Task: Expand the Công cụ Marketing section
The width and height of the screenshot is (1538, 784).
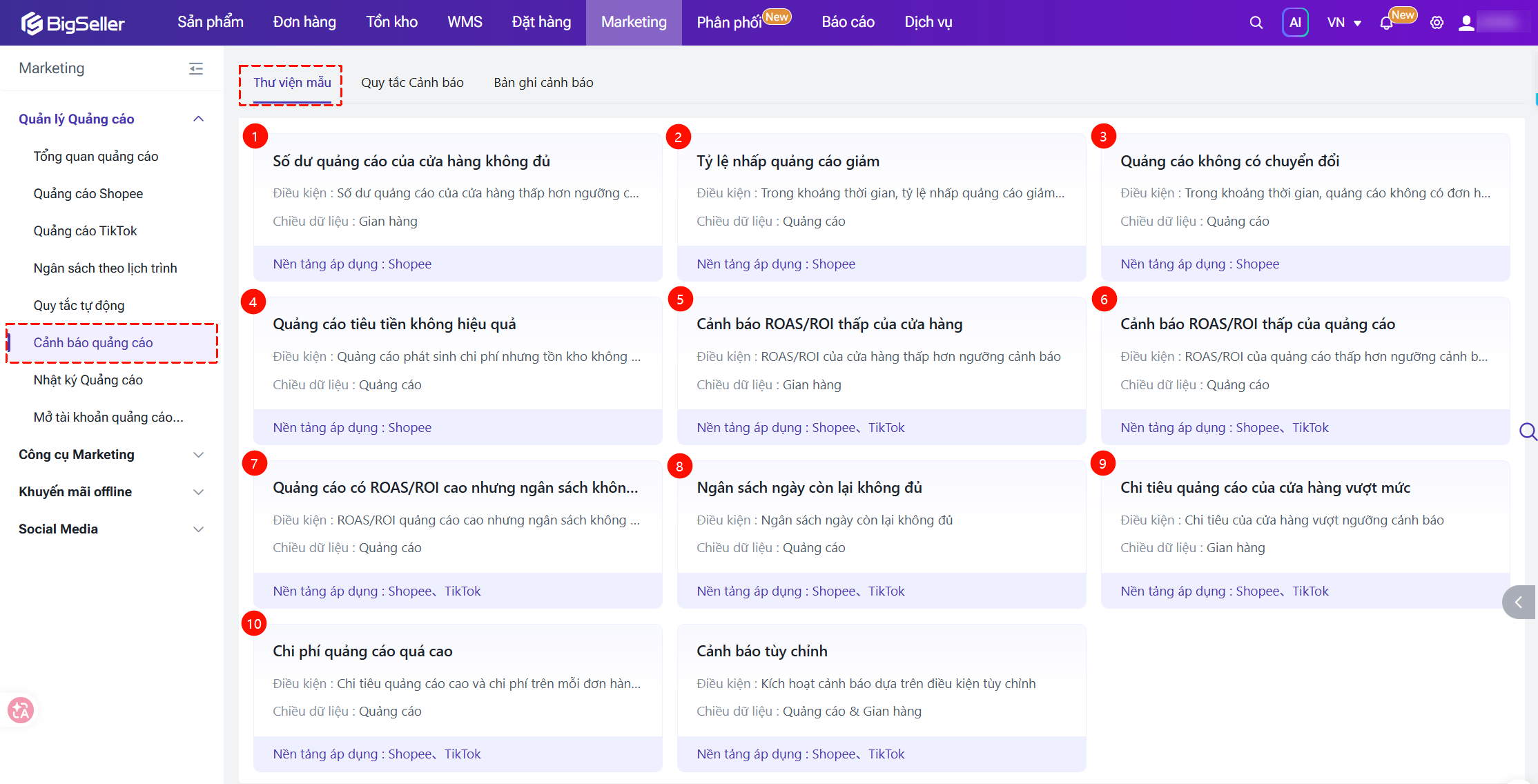Action: (198, 454)
